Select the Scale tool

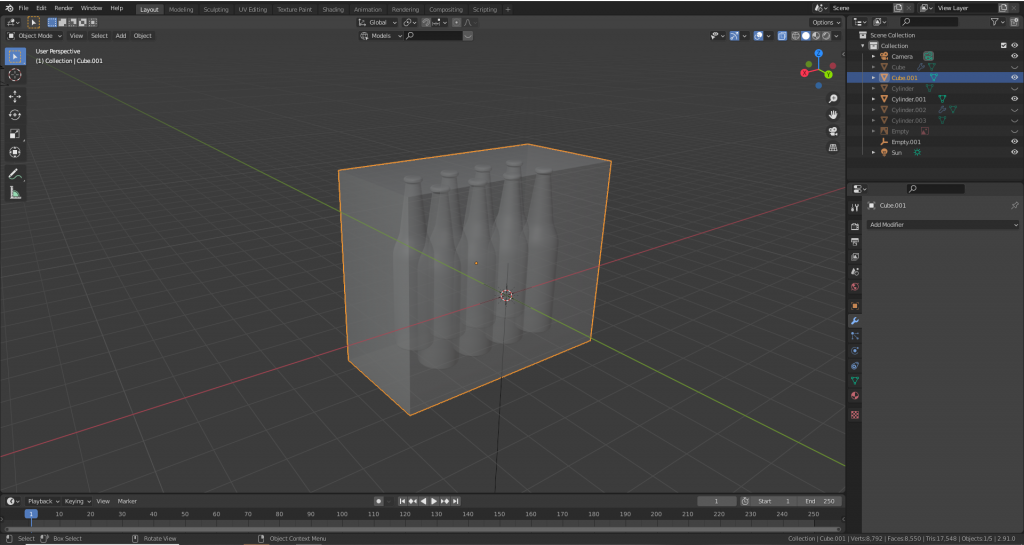click(15, 134)
